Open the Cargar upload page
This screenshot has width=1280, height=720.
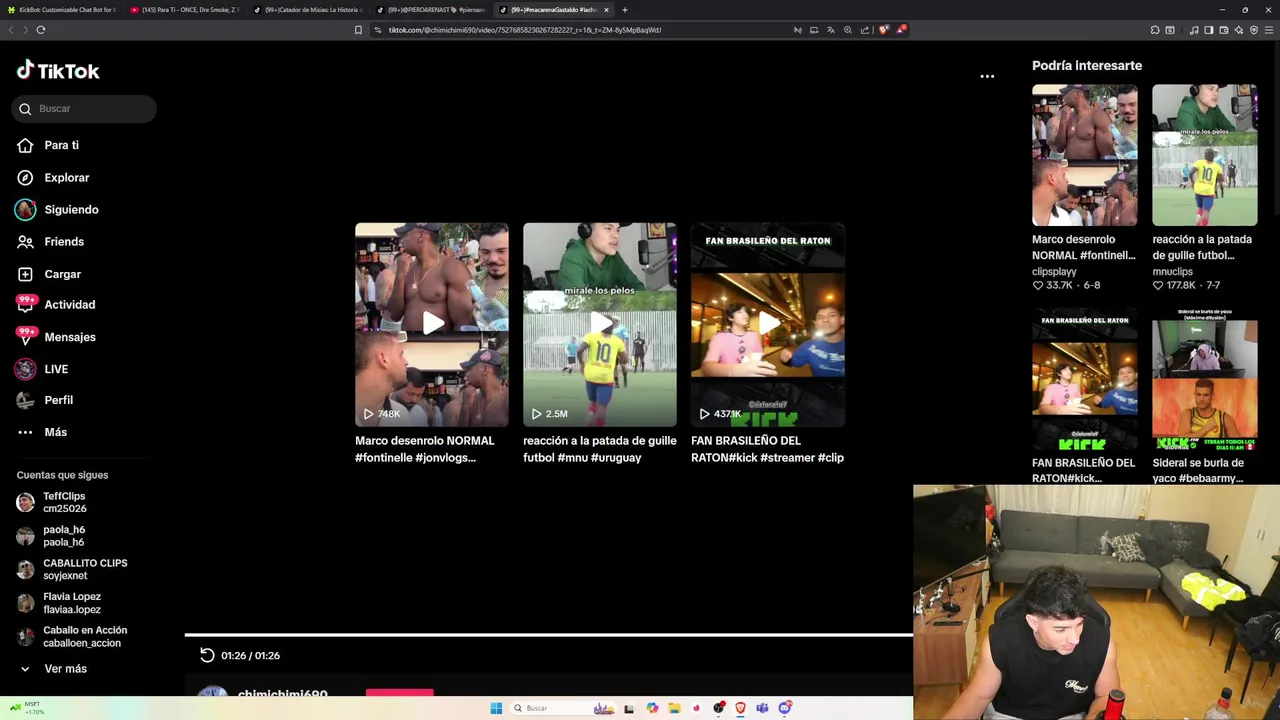pos(49,273)
